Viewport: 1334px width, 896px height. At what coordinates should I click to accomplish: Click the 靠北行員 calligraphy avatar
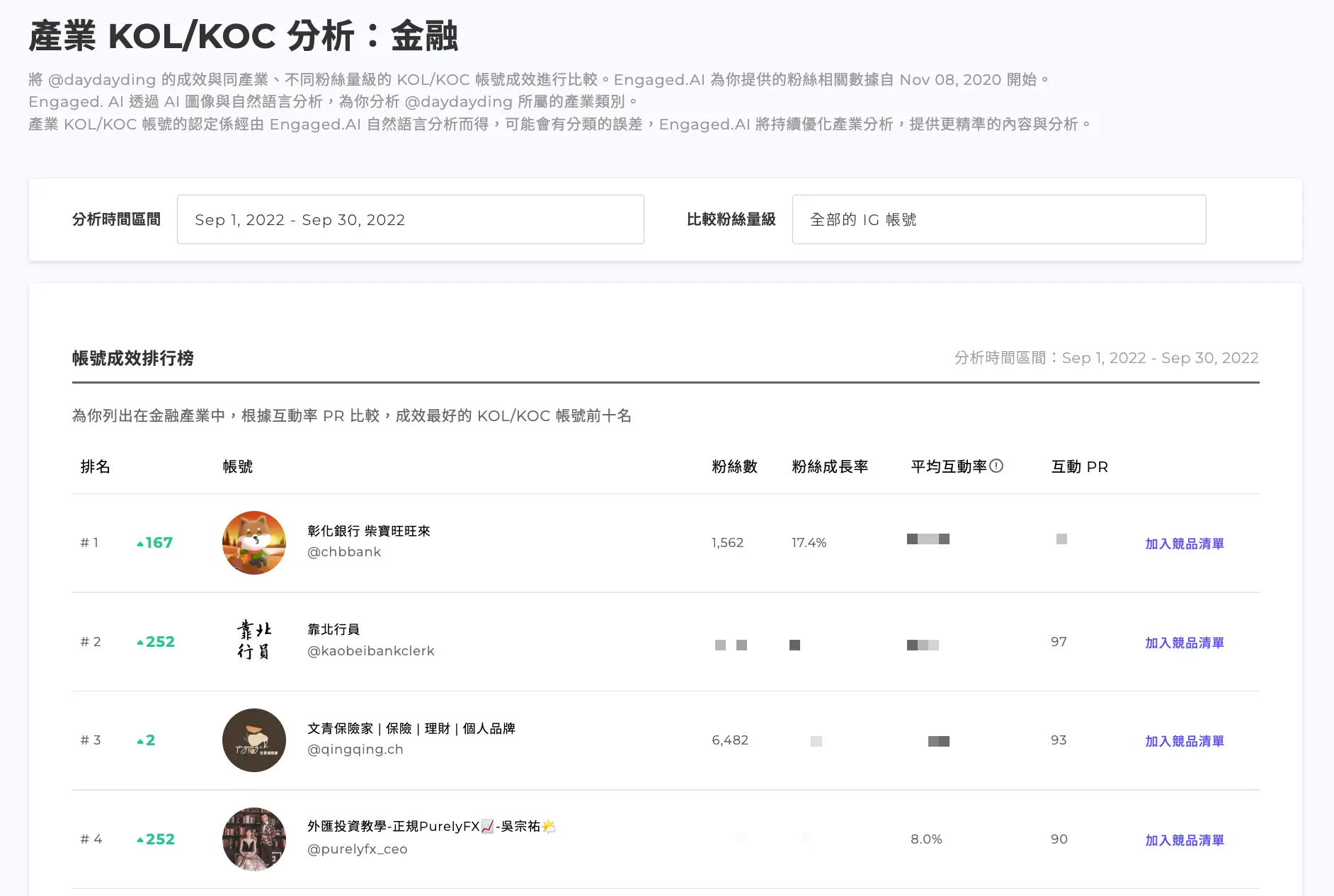[254, 641]
